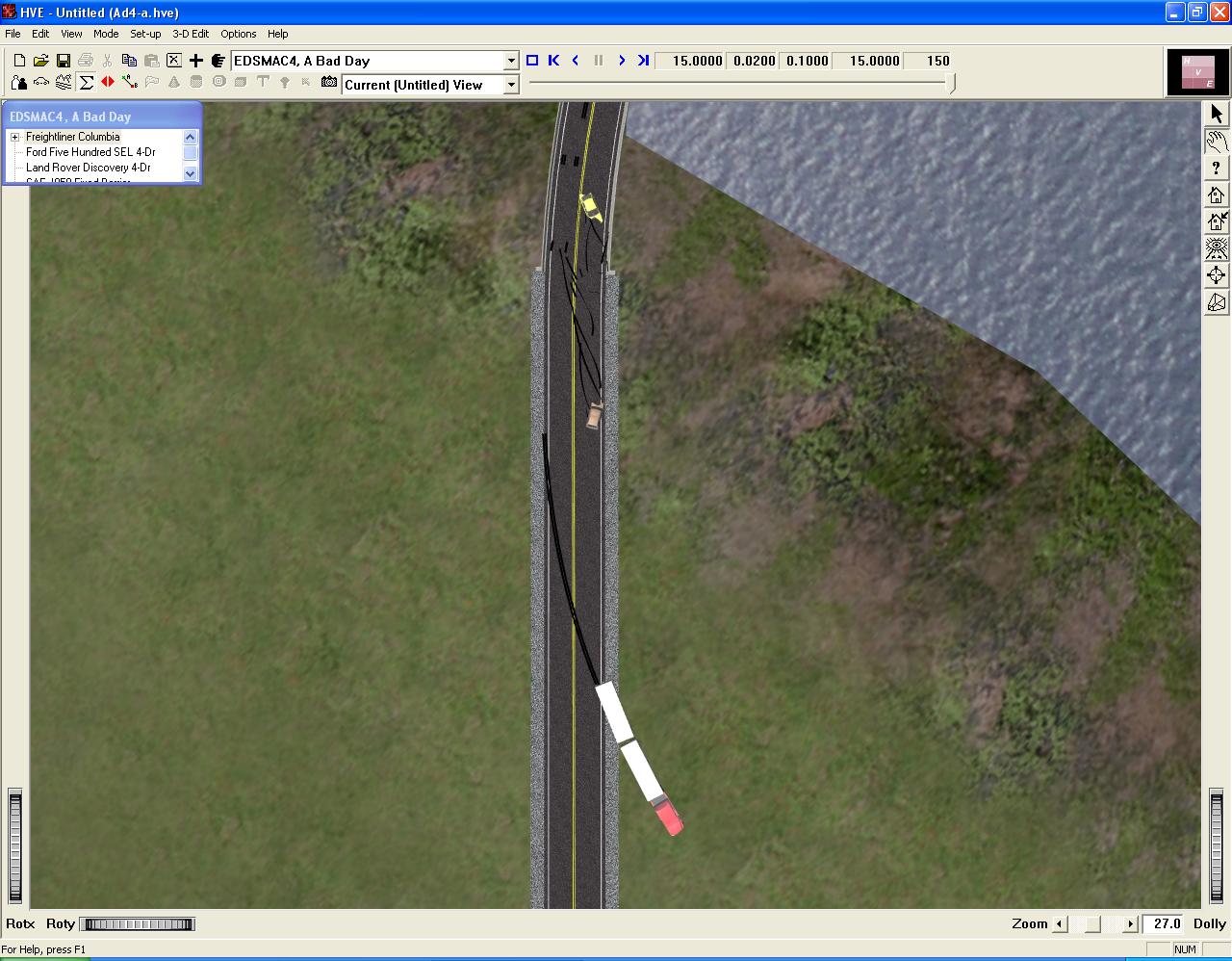Rewind simulation to the start

coord(554,61)
